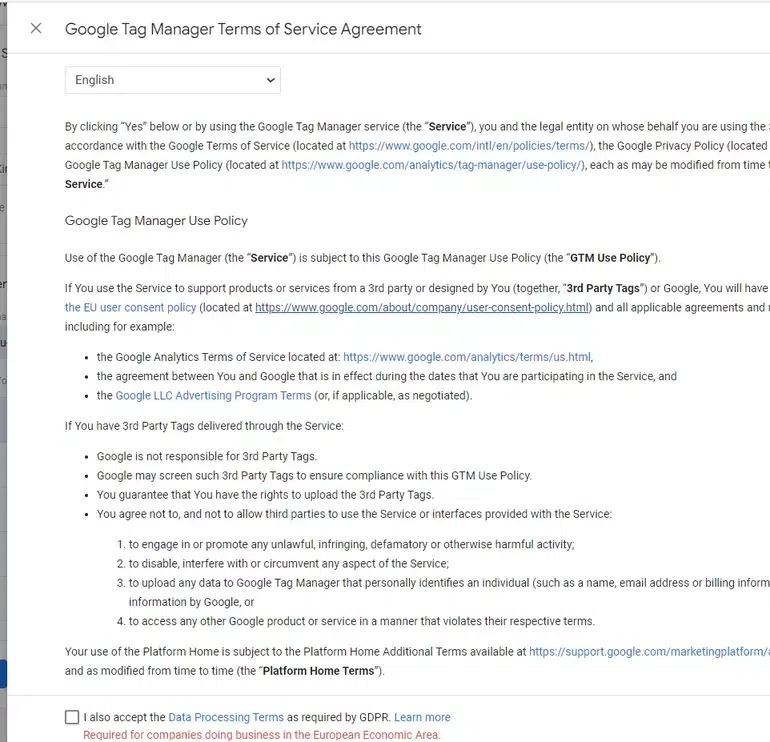Click the 'Platform Home Terms' bold text
The width and height of the screenshot is (770, 742).
(x=318, y=671)
